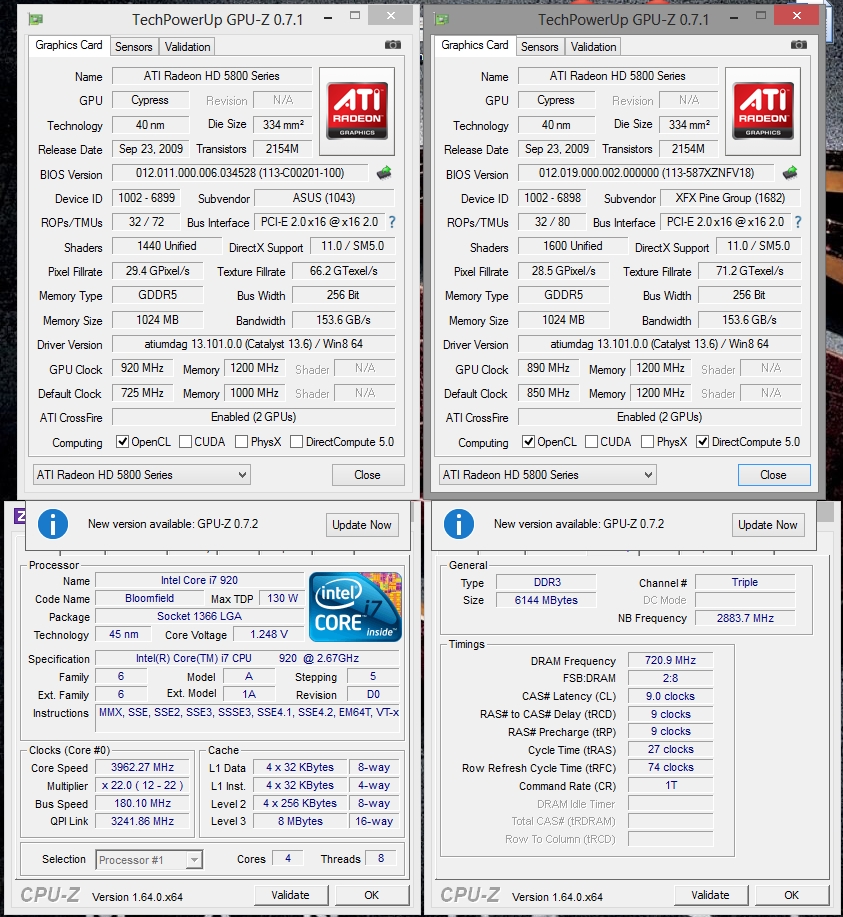Click the blue info icon in right update notice

coord(459,524)
